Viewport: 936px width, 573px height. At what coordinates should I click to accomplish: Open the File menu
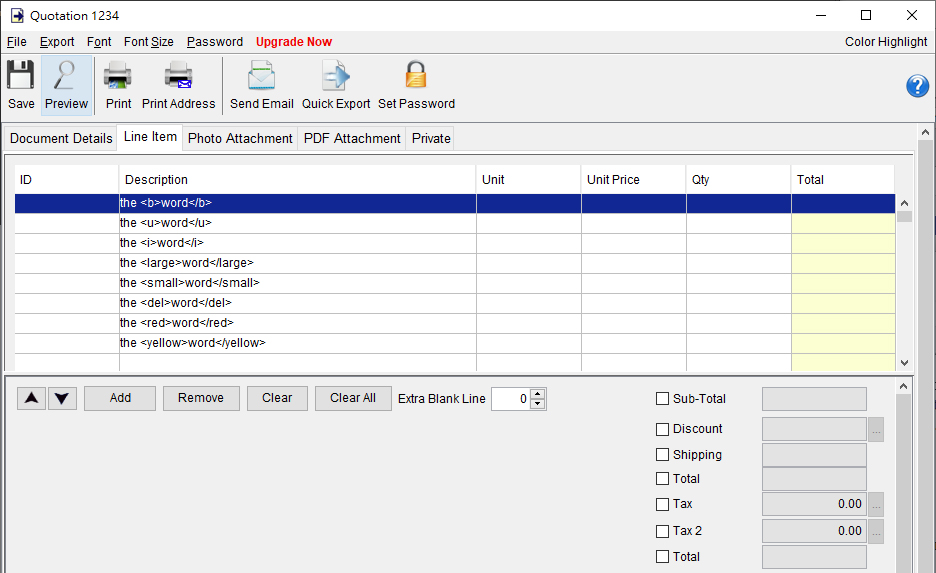click(x=17, y=42)
